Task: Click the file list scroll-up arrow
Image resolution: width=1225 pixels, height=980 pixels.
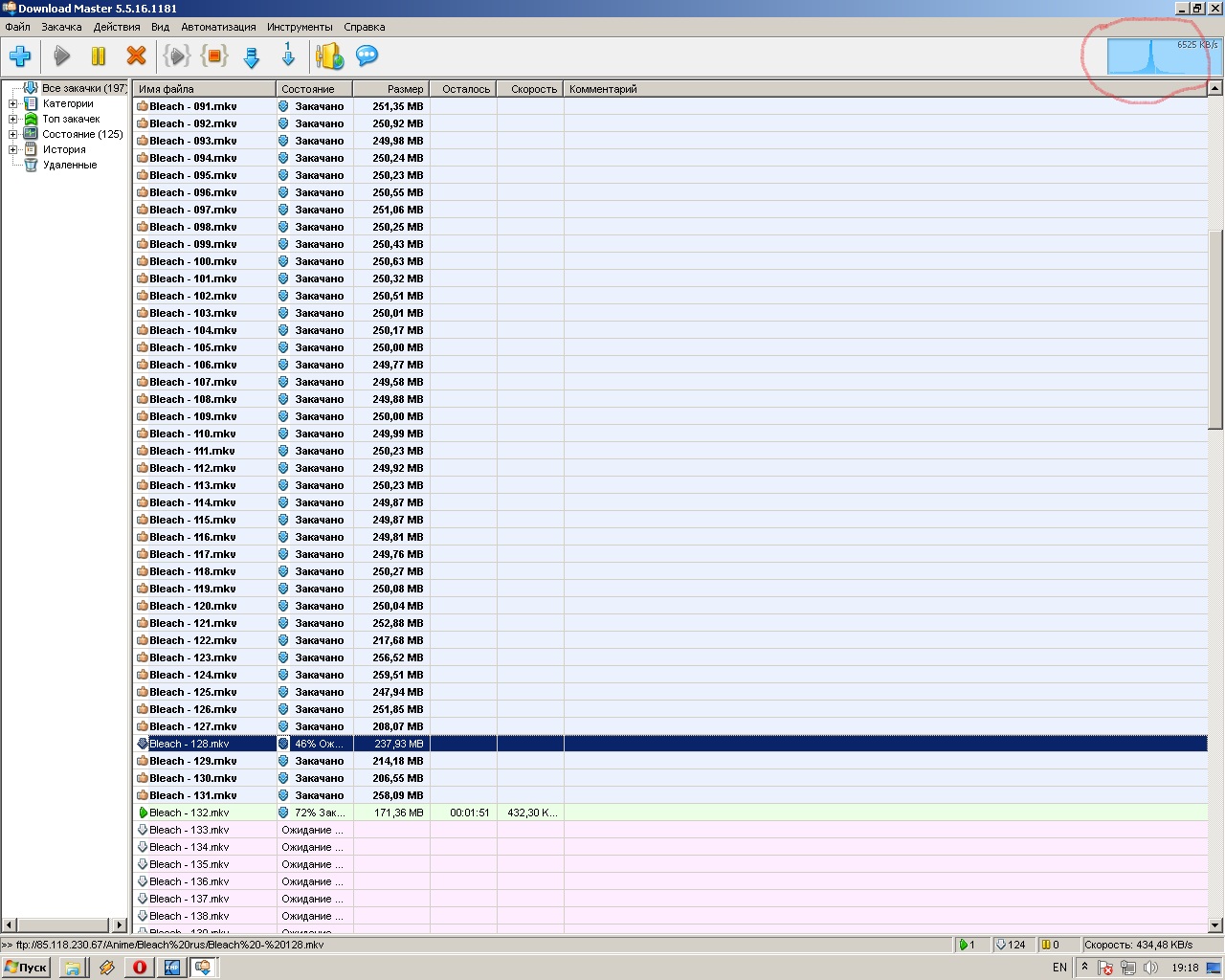Action: [1215, 88]
